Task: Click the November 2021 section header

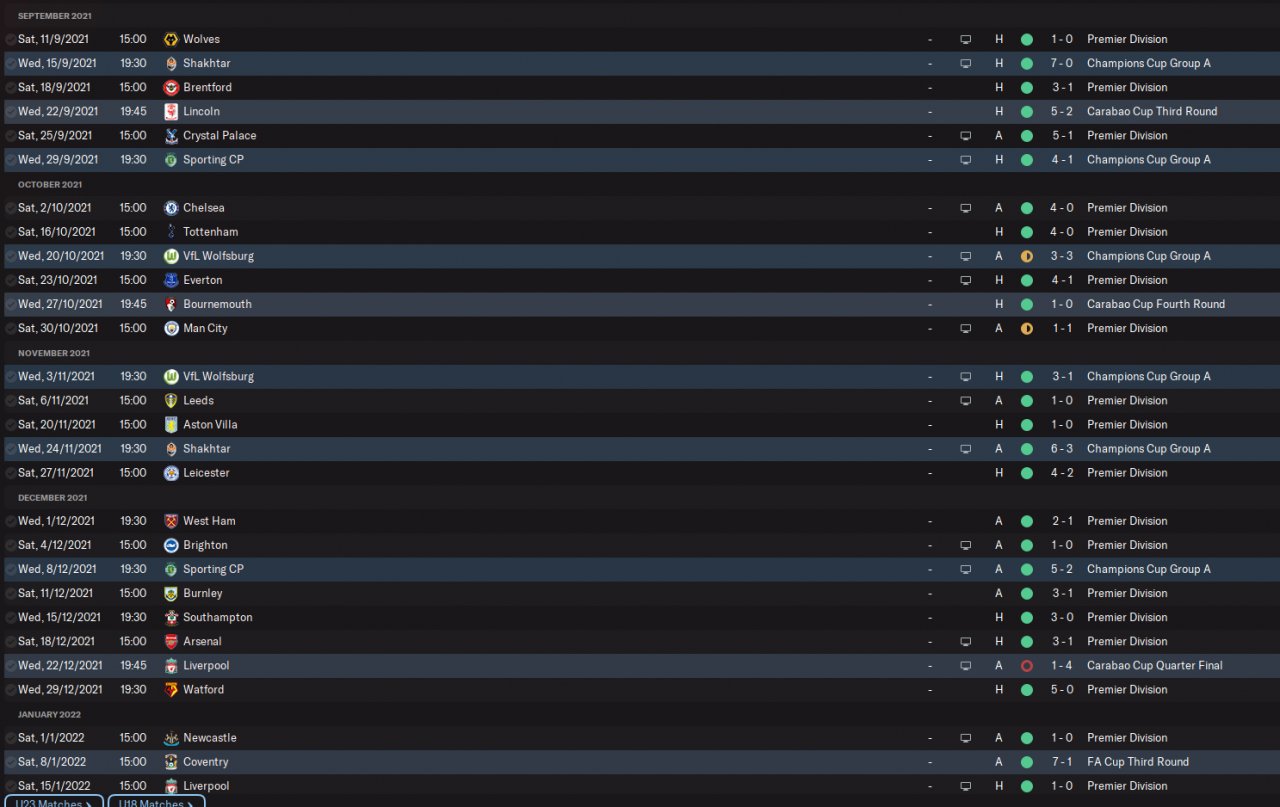Action: click(x=53, y=353)
